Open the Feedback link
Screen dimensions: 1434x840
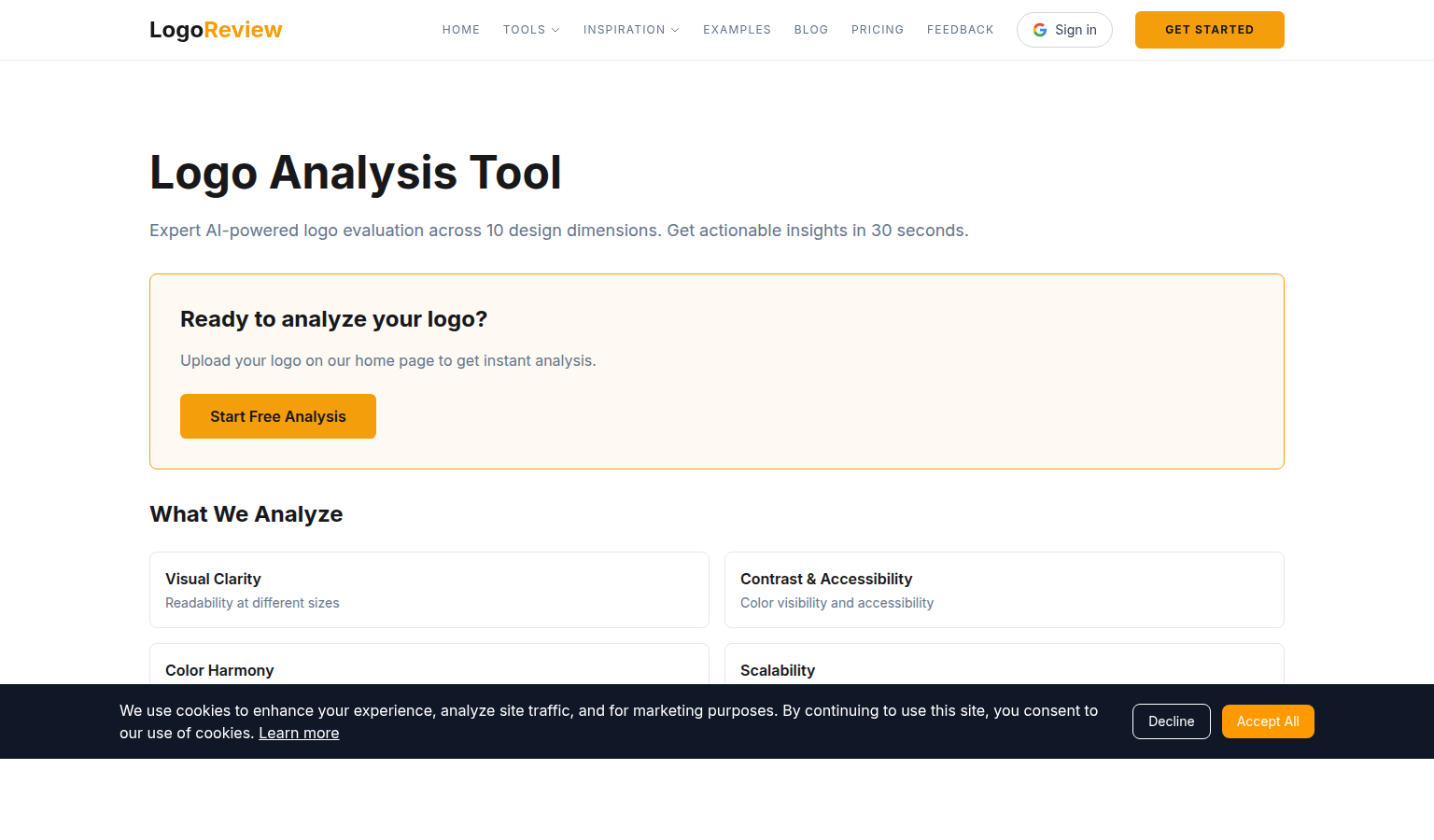click(961, 30)
